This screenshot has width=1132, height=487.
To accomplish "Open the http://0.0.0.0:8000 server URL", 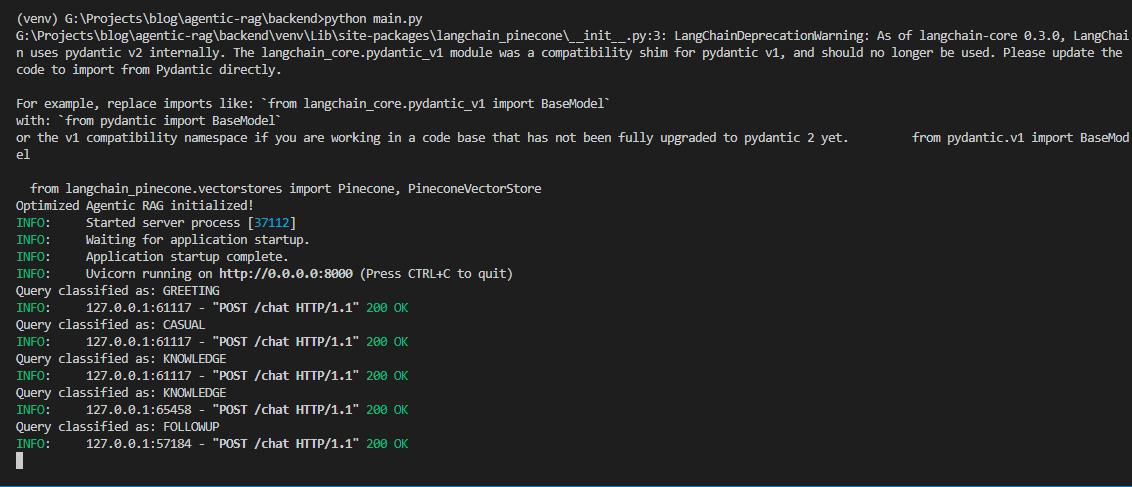I will tap(288, 274).
